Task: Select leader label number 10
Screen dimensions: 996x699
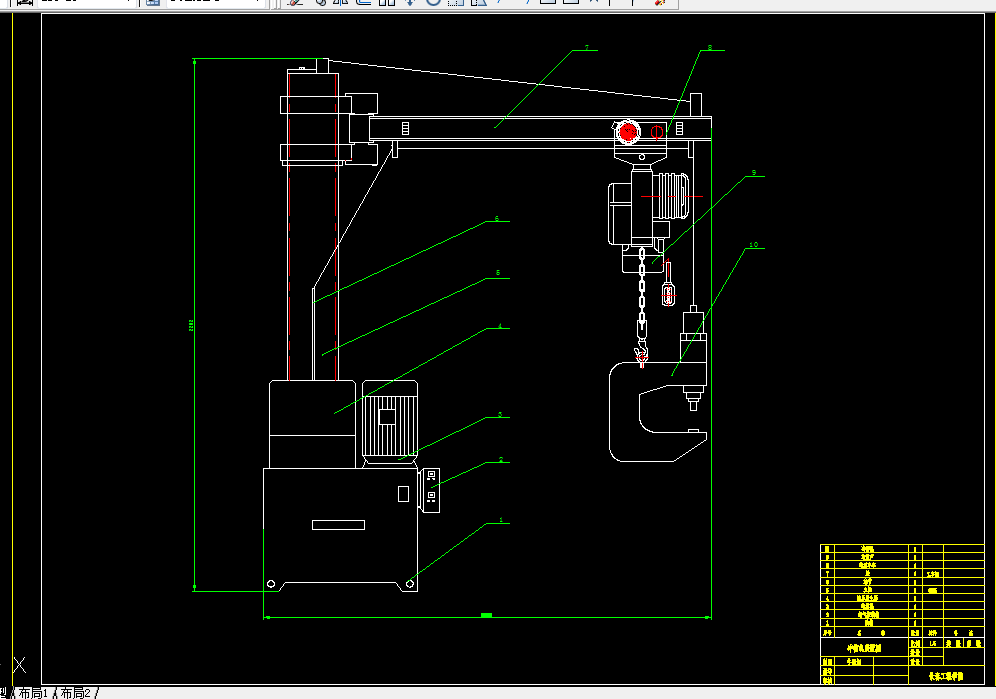Action: point(753,245)
